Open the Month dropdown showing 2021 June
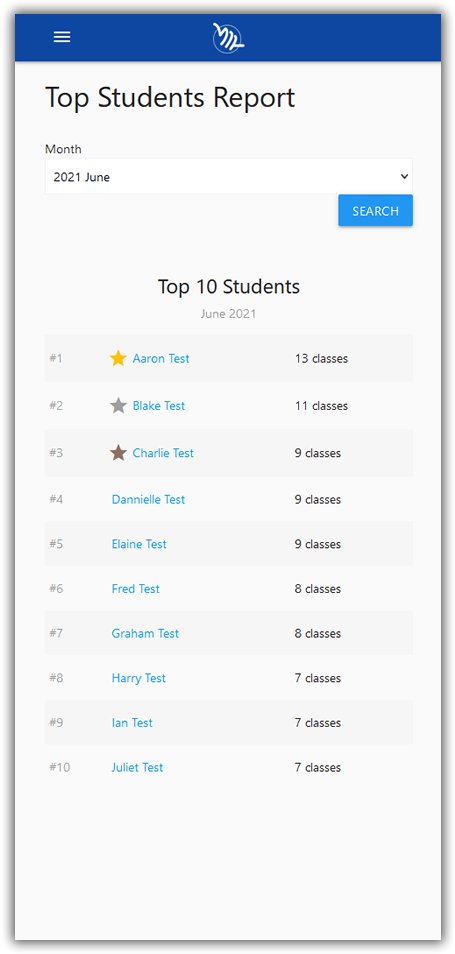Viewport: 455px width, 954px height. [229, 176]
